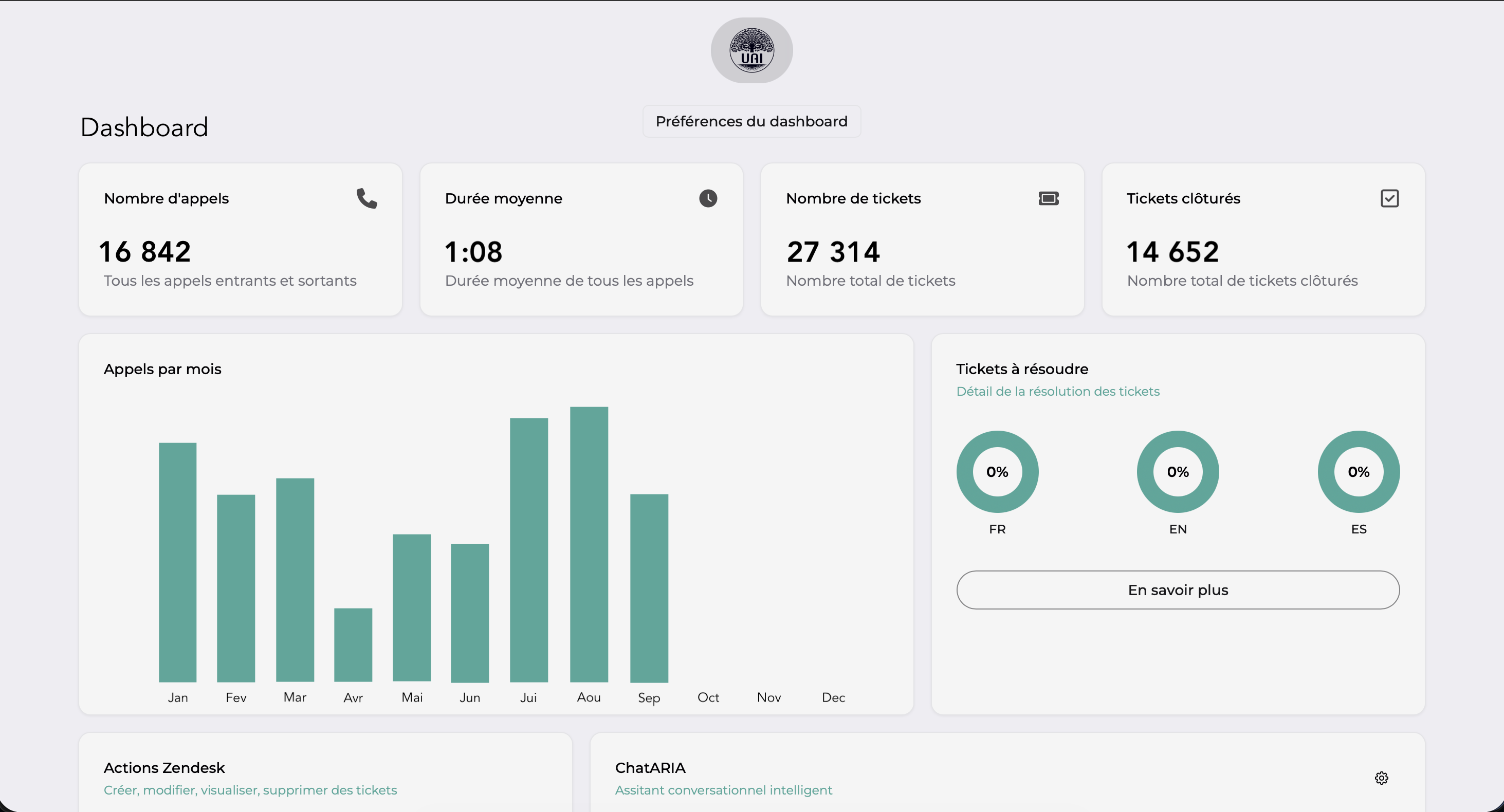Click the Créer, modifier, visualiser link
Screen dimensions: 1504x812
click(250, 790)
